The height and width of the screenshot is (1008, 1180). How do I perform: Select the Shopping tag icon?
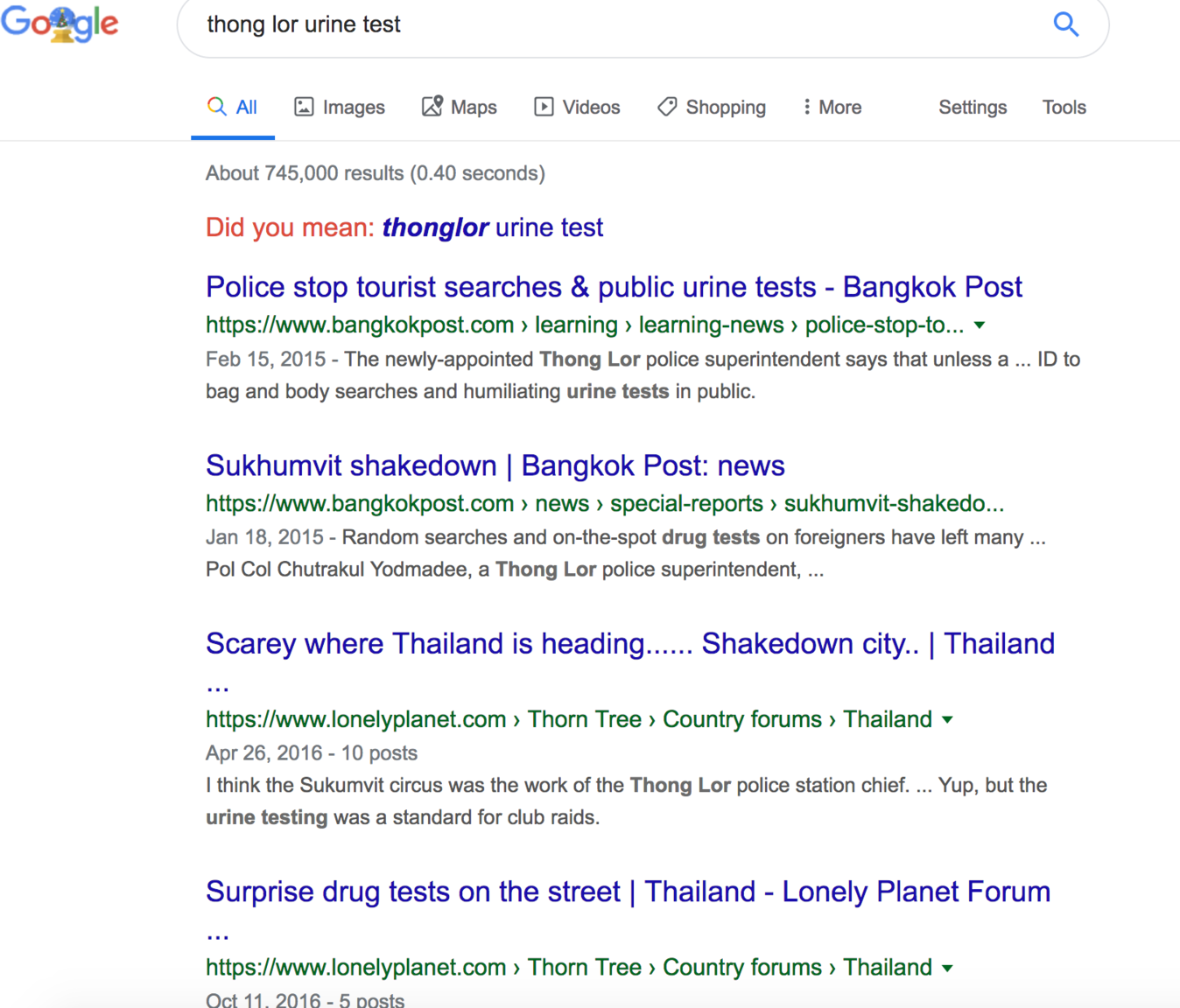pyautogui.click(x=667, y=107)
